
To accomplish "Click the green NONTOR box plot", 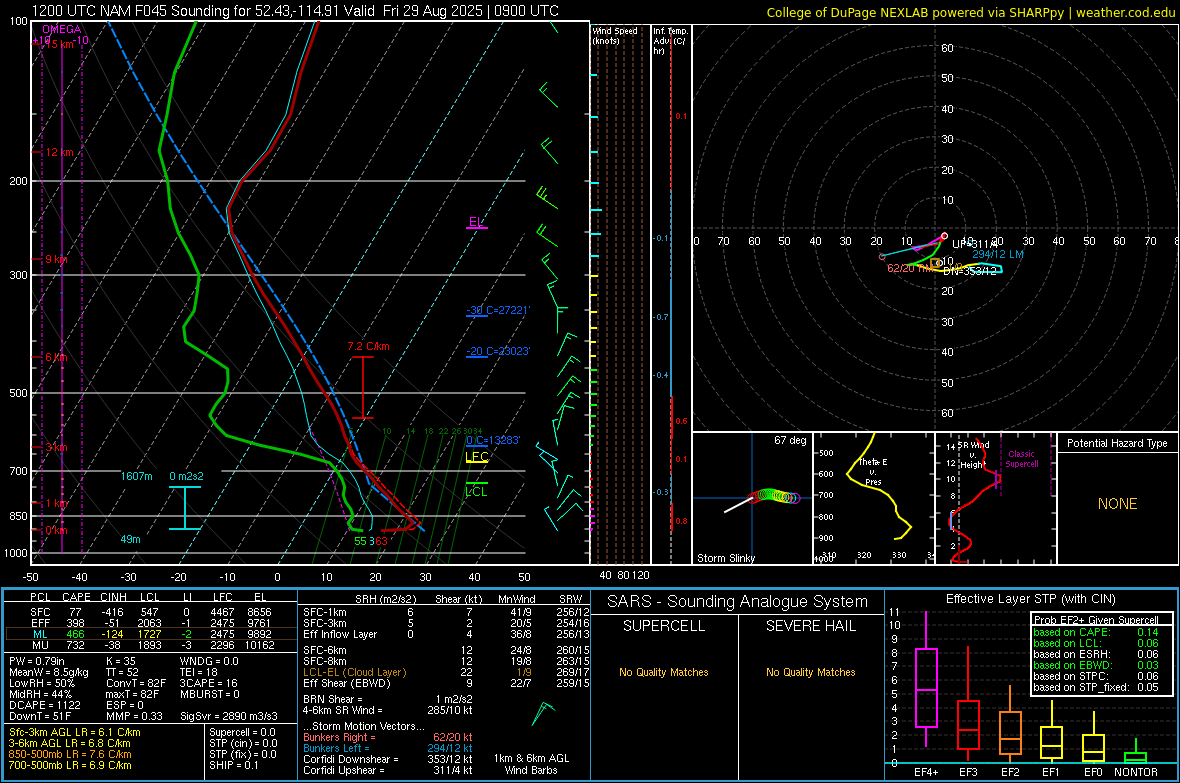I will point(1135,756).
